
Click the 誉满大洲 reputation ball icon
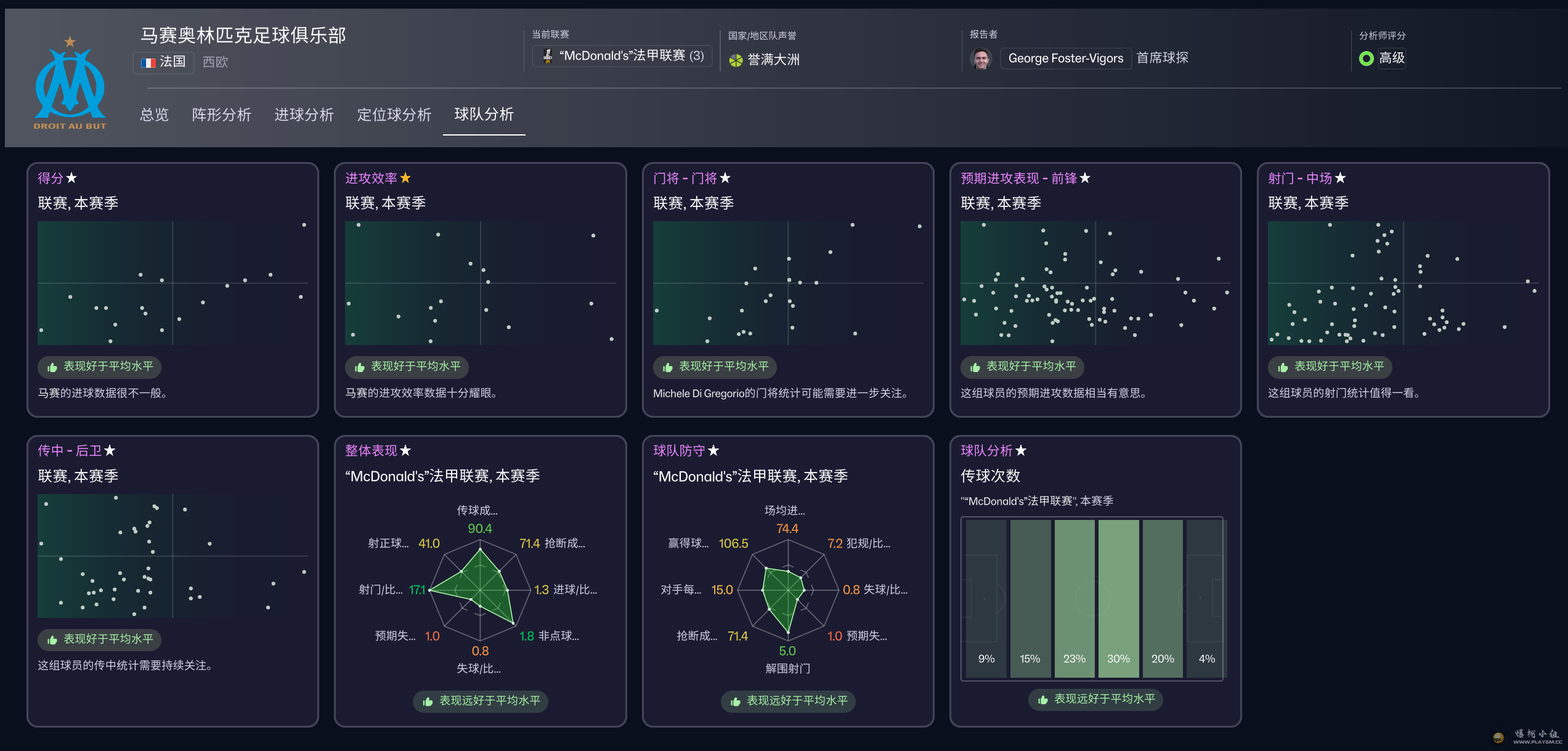[736, 60]
